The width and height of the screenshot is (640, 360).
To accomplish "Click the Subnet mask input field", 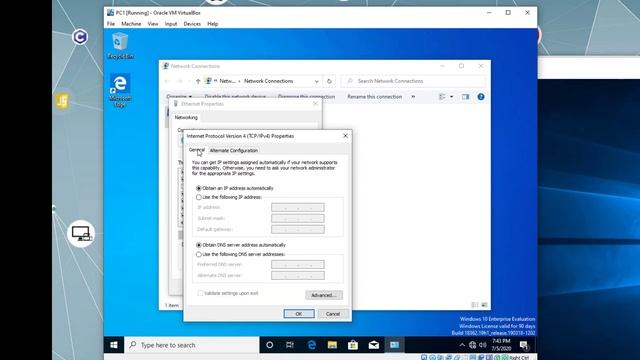I will (x=298, y=218).
